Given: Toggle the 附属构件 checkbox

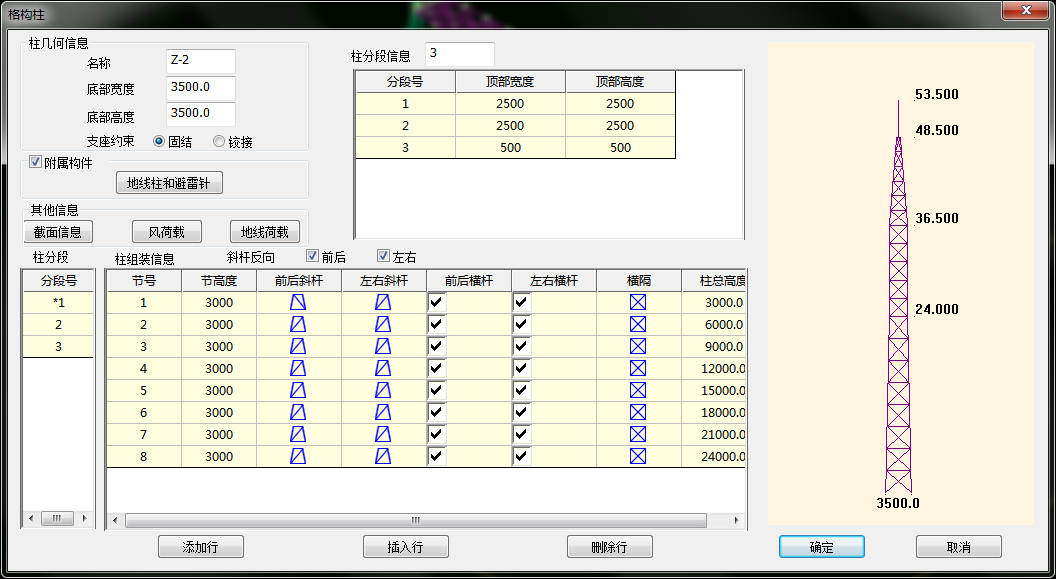Looking at the screenshot, I should [x=36, y=163].
